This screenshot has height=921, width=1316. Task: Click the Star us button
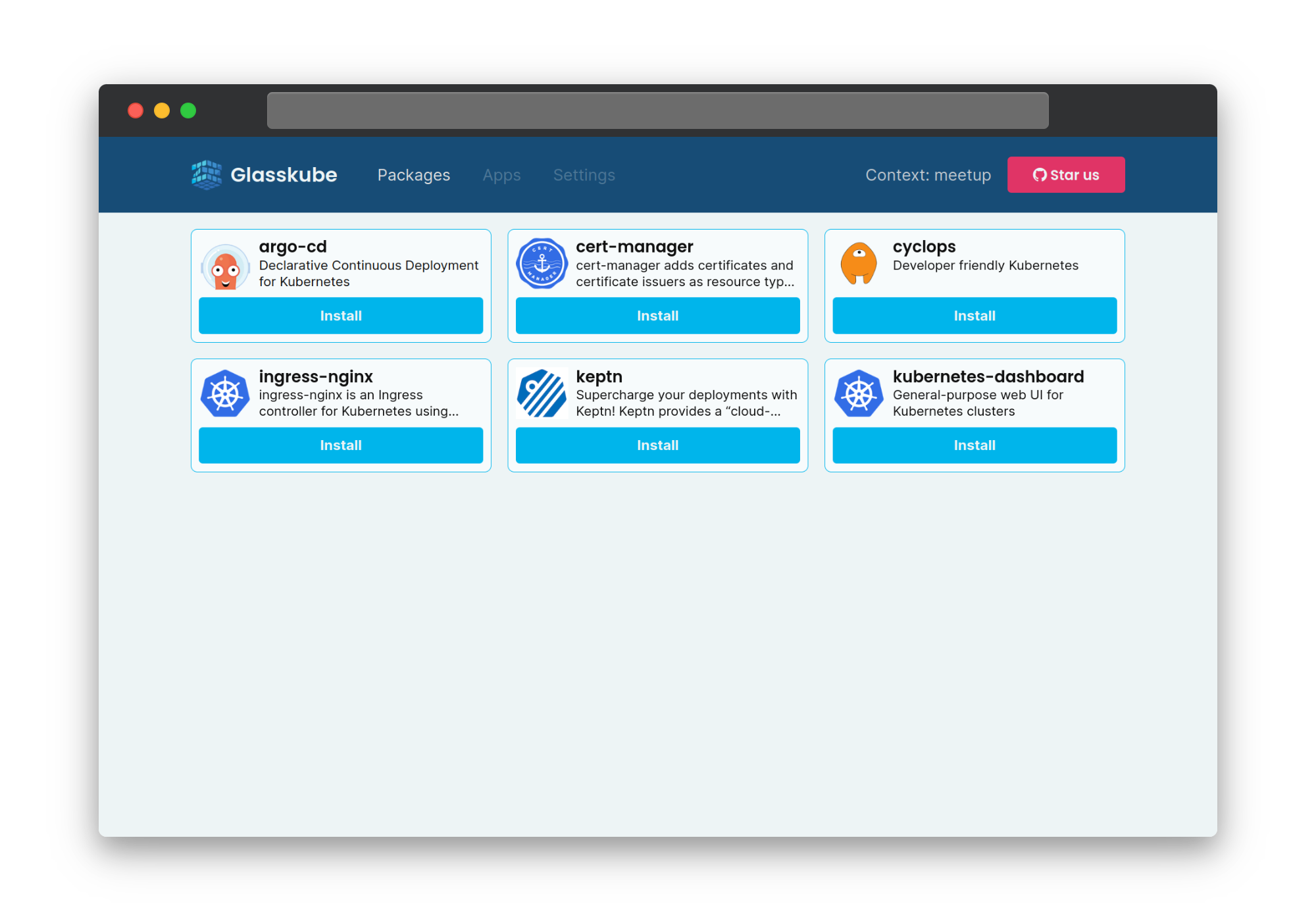[1066, 175]
